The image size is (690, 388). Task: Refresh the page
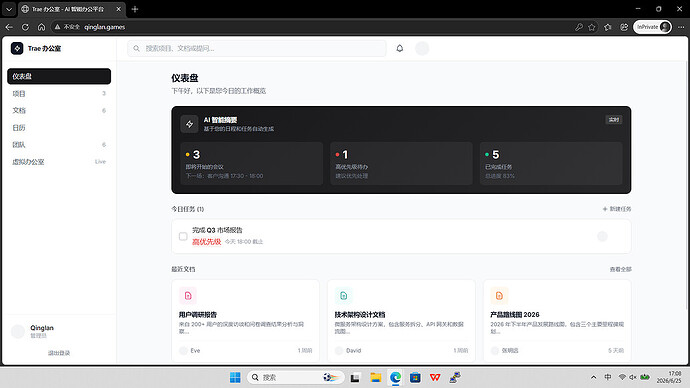[25, 27]
